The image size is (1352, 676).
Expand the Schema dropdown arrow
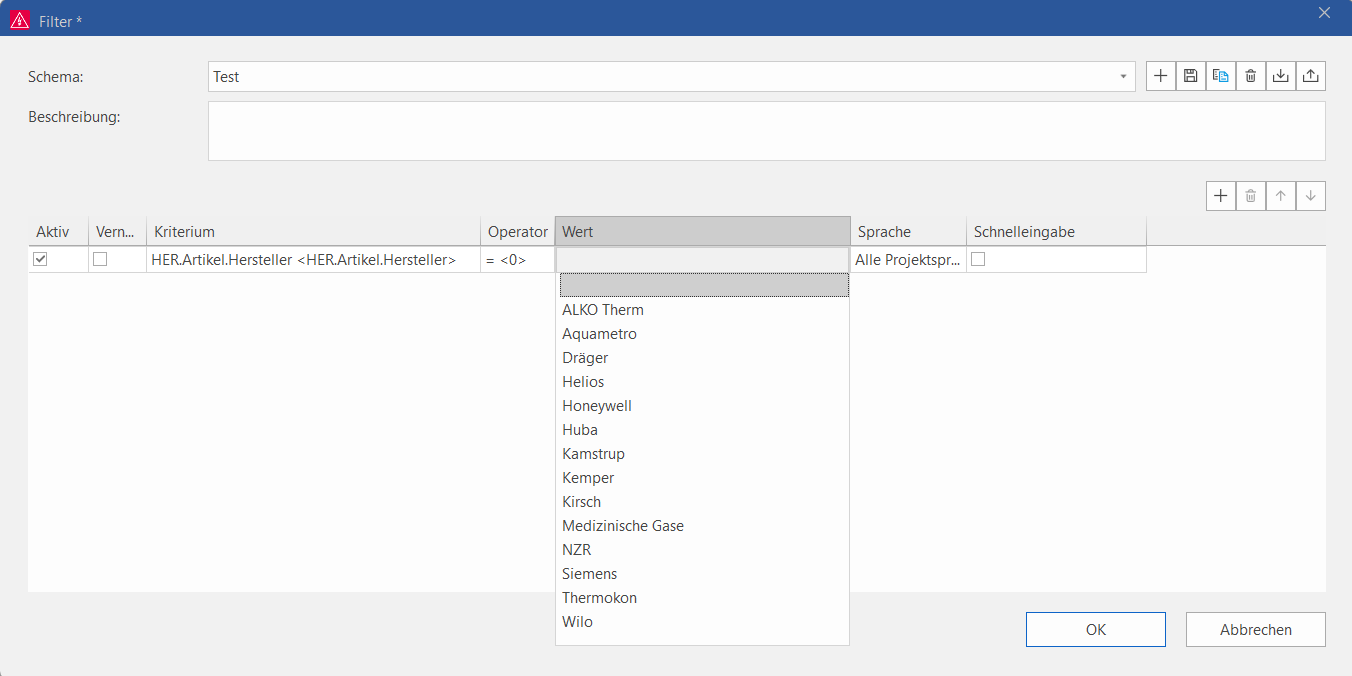1123,77
